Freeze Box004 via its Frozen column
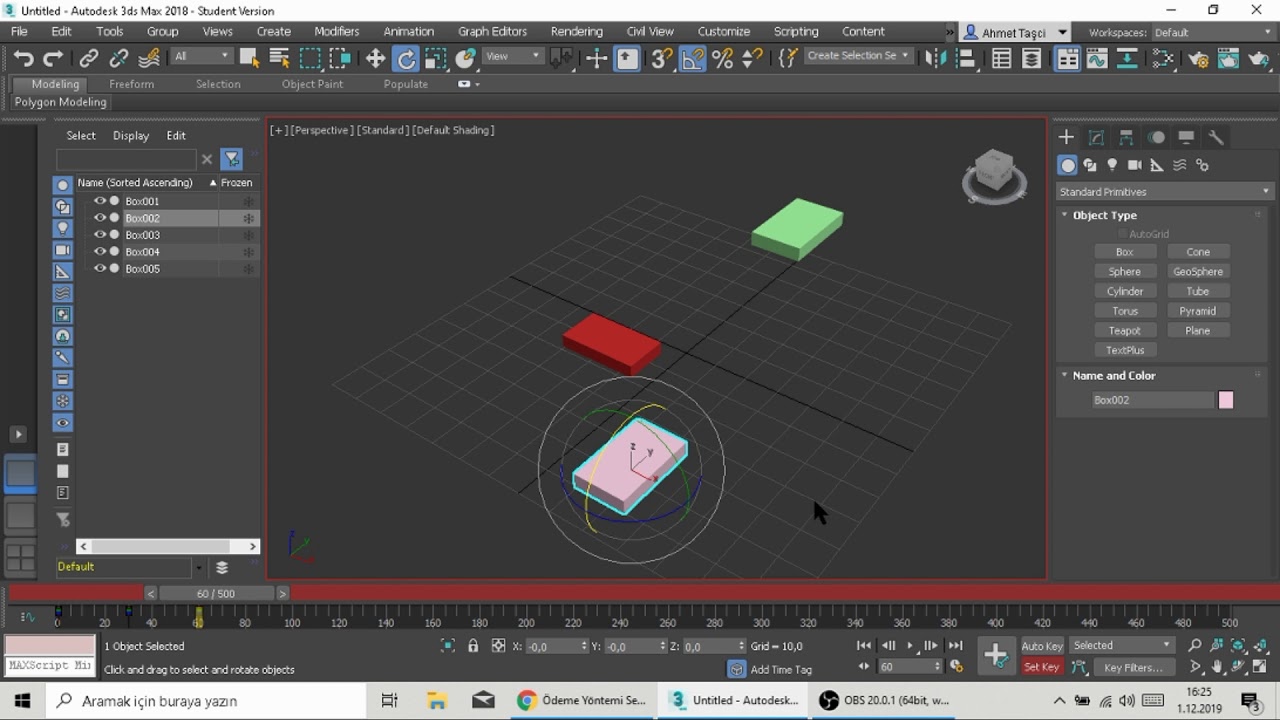 (248, 252)
